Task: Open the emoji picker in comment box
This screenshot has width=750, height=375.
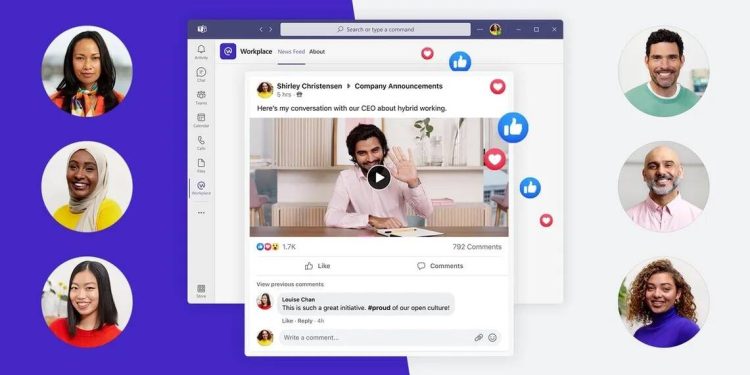Action: click(492, 338)
